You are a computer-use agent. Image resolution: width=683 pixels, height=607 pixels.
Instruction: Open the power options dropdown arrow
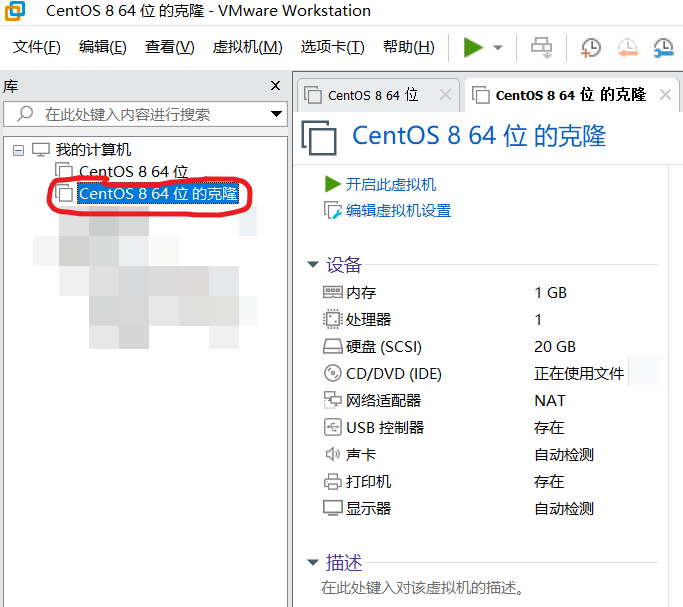tap(497, 47)
